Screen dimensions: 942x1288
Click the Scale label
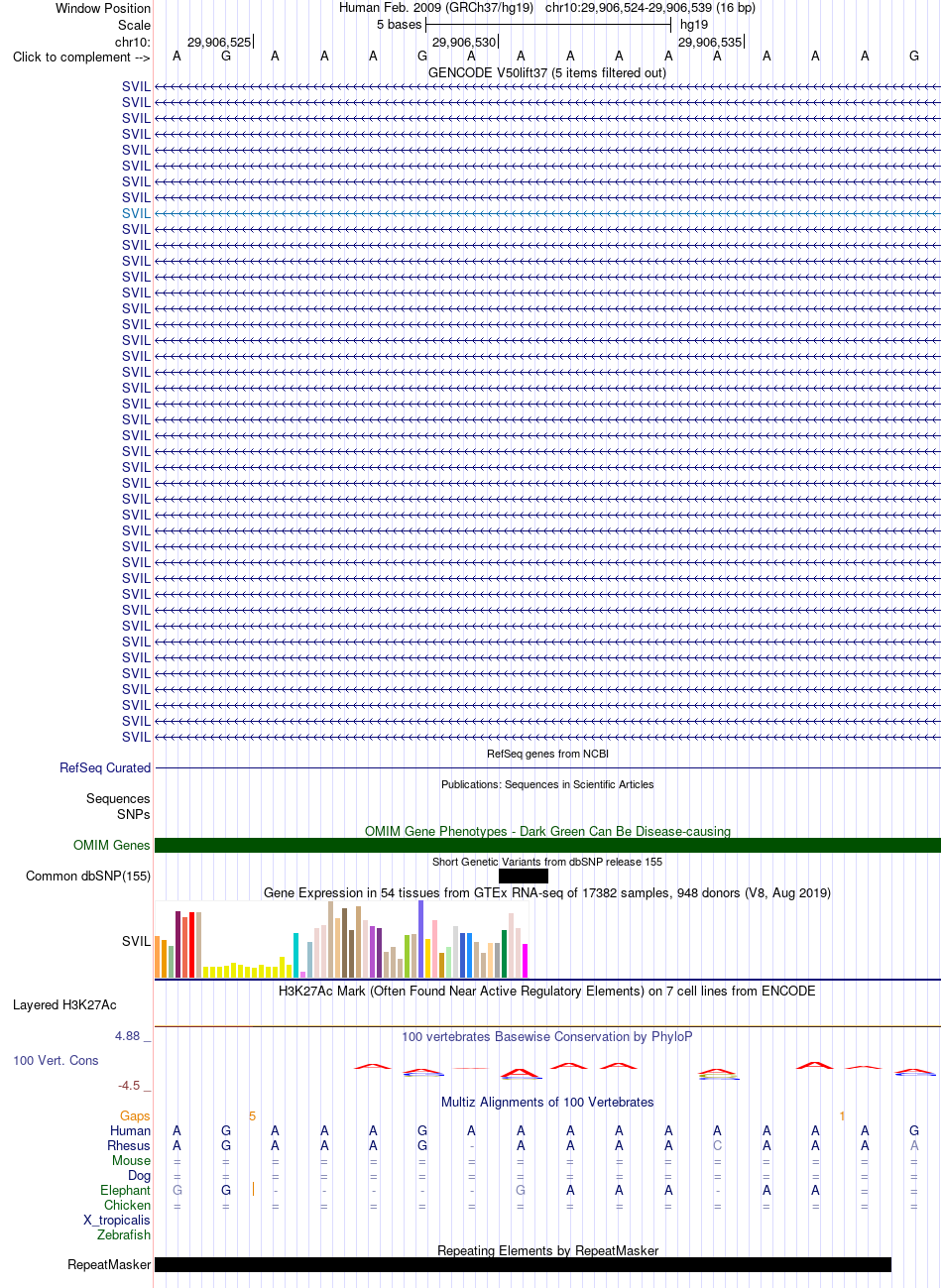134,25
